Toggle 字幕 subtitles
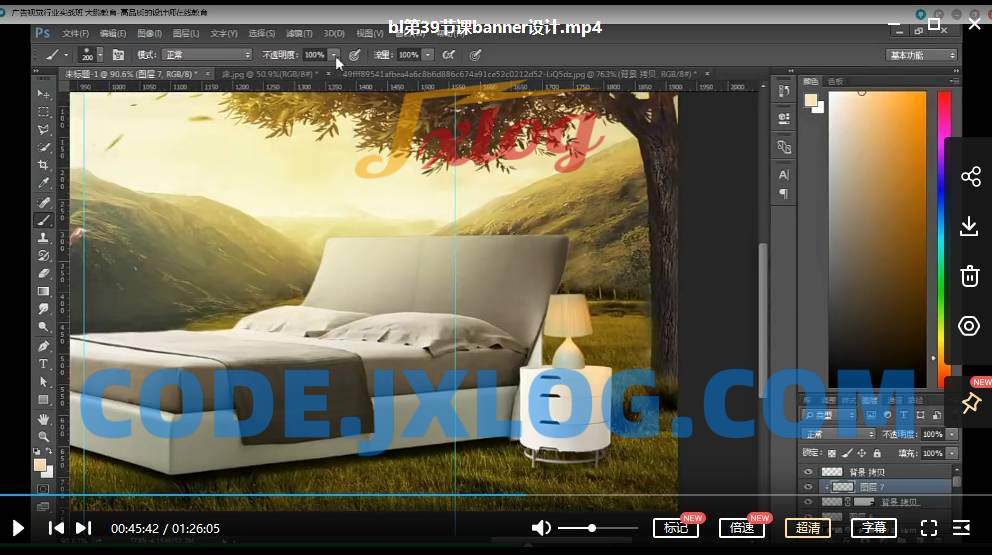 click(x=873, y=528)
